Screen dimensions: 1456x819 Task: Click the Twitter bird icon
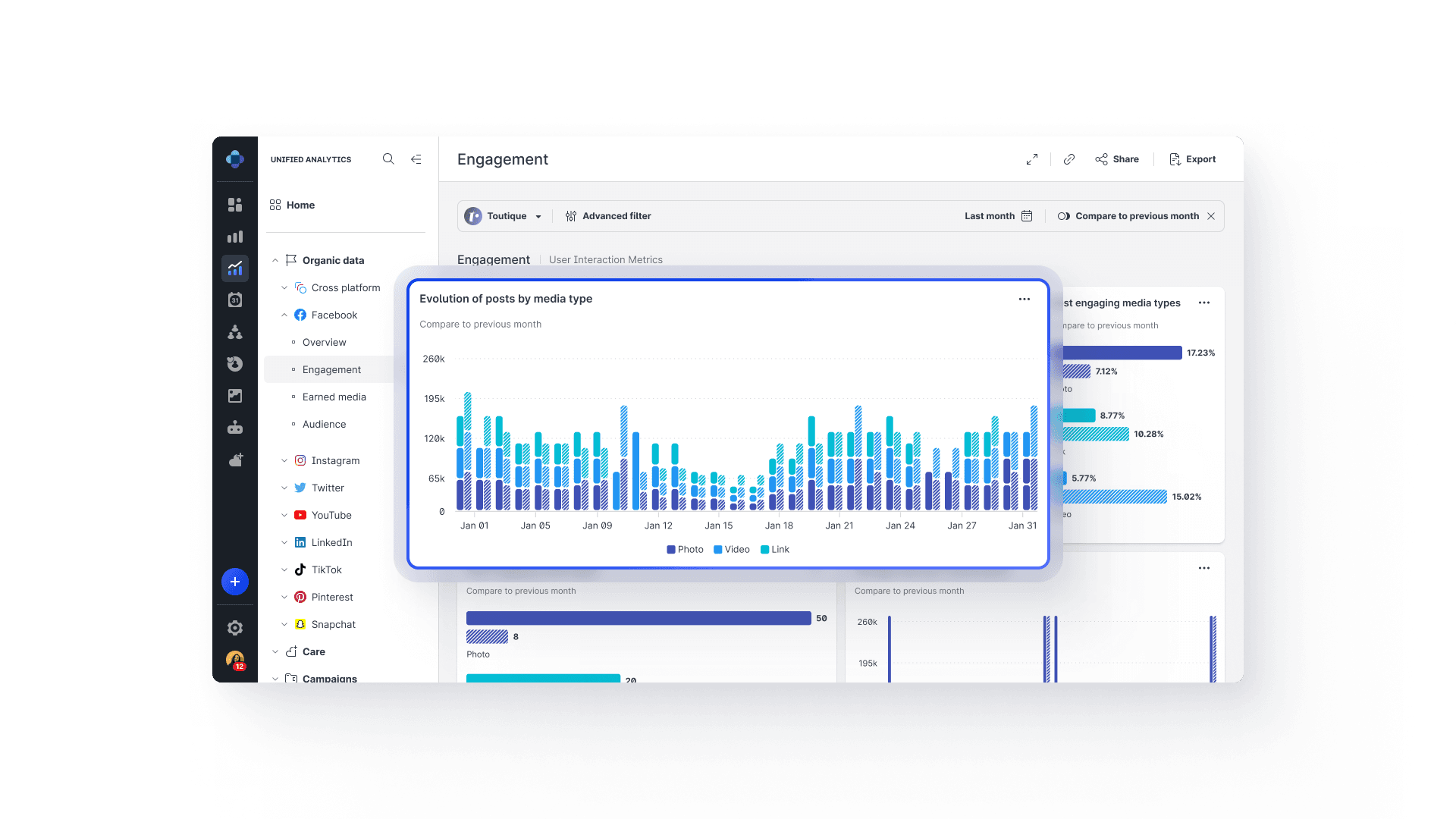click(x=300, y=488)
